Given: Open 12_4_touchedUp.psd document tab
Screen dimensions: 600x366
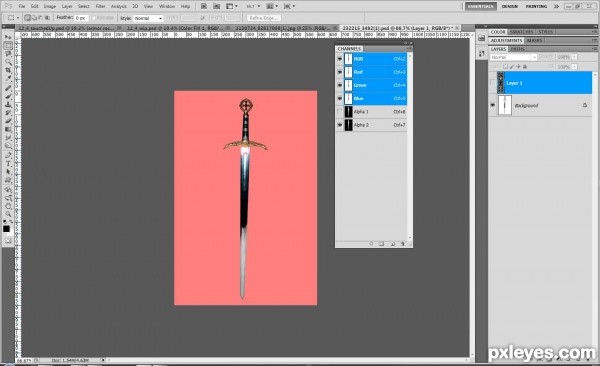Looking at the screenshot, I should [x=66, y=28].
